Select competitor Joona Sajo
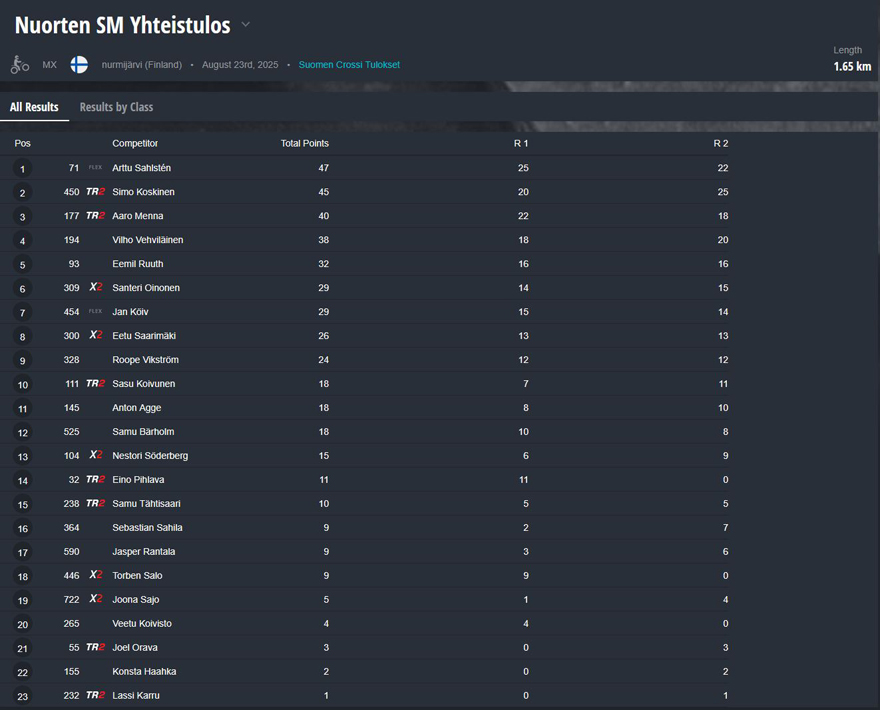The height and width of the screenshot is (710, 880). 136,599
